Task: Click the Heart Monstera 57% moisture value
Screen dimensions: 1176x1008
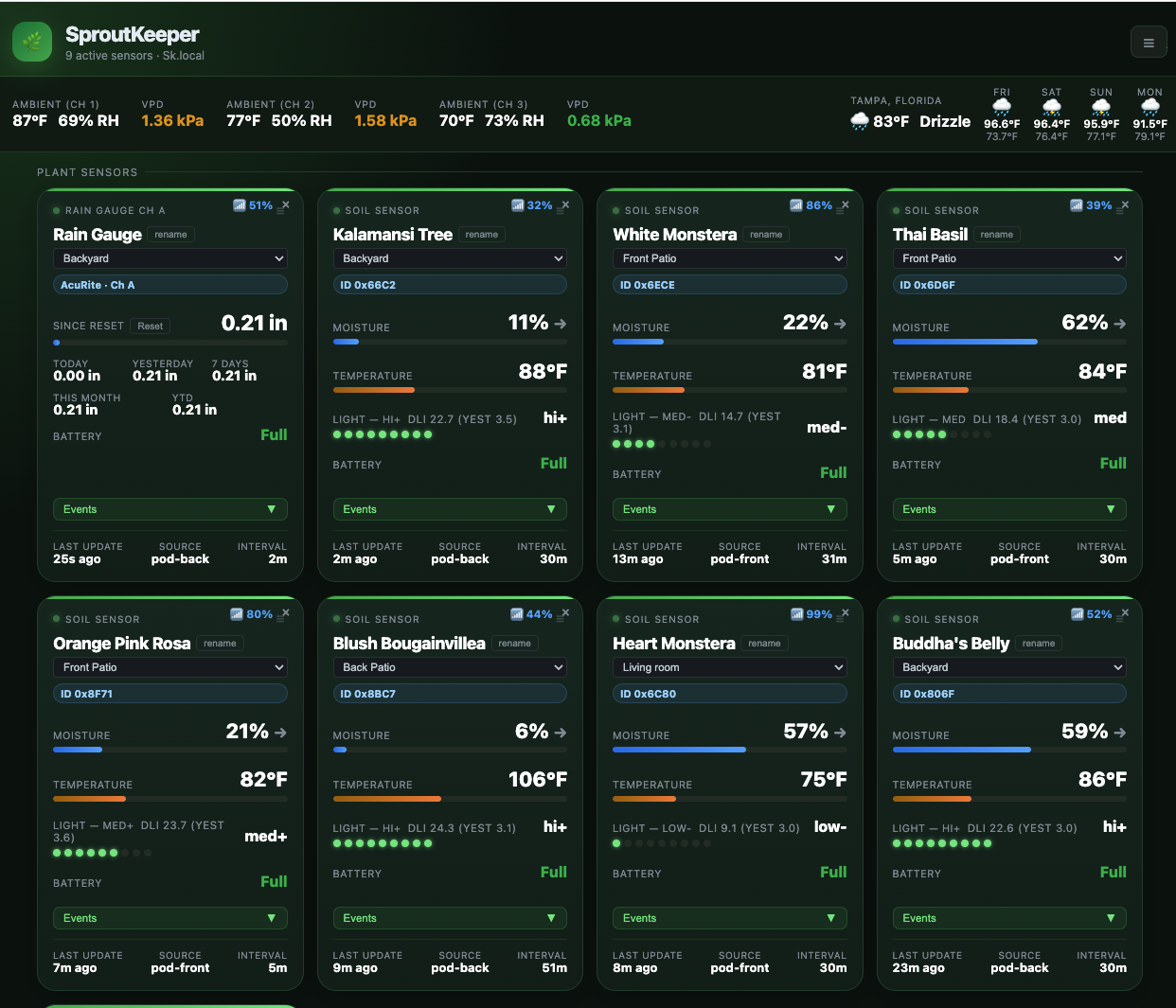Action: (x=806, y=732)
